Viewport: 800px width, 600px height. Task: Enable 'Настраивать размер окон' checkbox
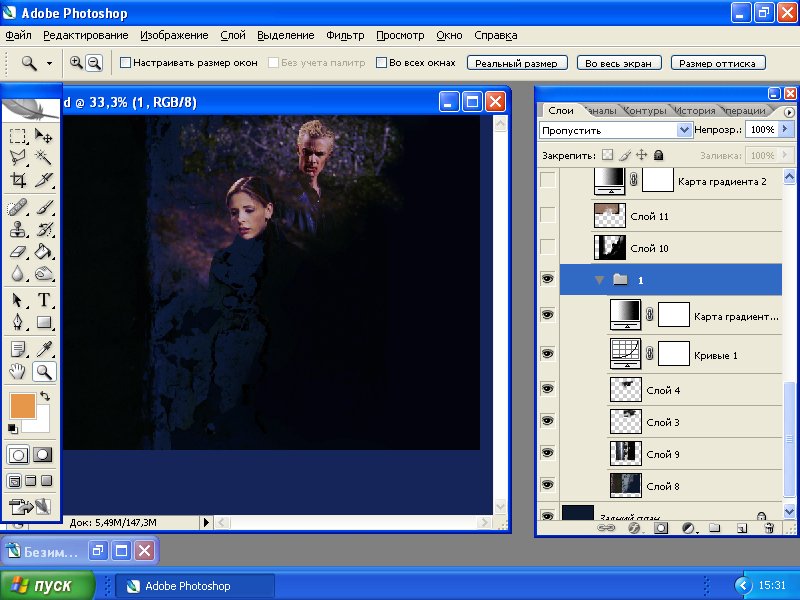click(x=126, y=62)
